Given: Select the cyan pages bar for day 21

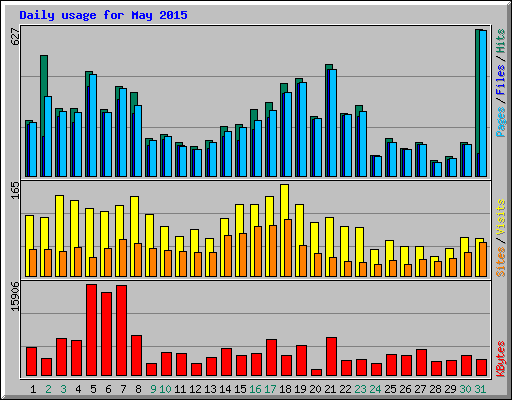Looking at the screenshot, I should (x=333, y=123).
